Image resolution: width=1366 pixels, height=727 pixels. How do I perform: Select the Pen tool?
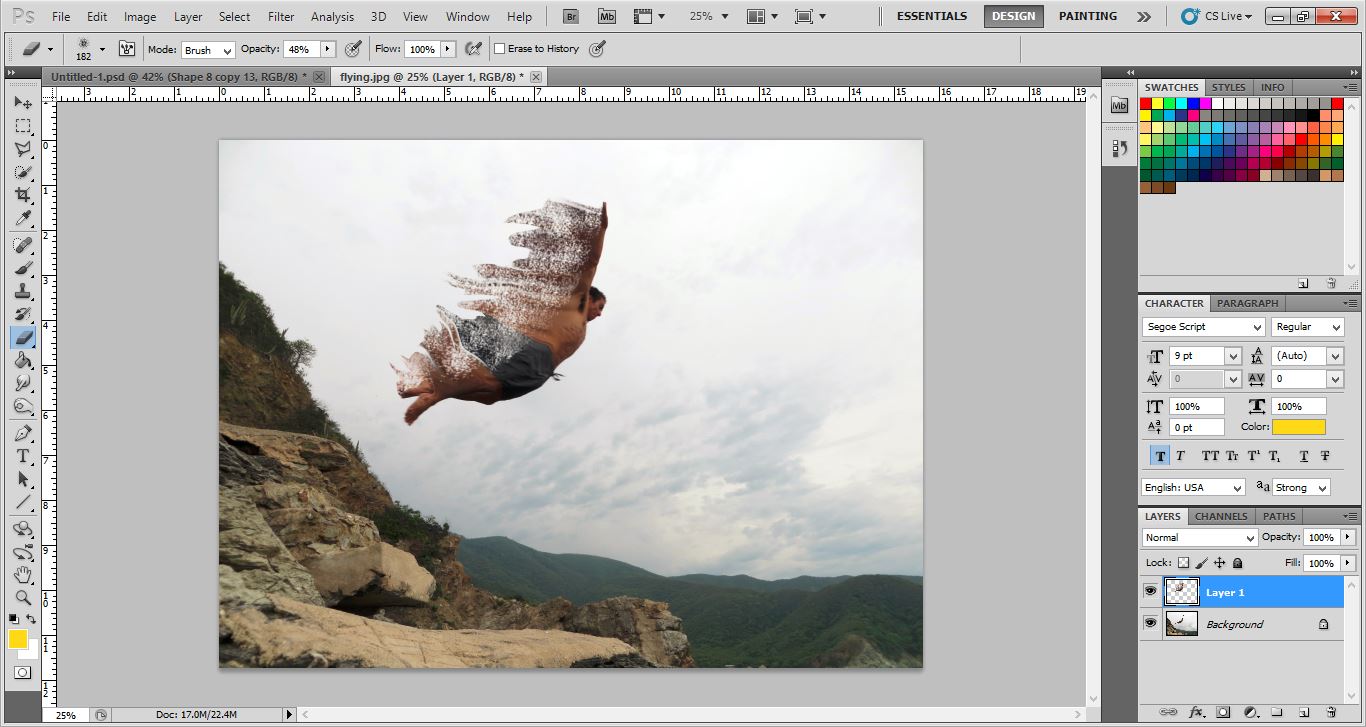click(x=23, y=433)
